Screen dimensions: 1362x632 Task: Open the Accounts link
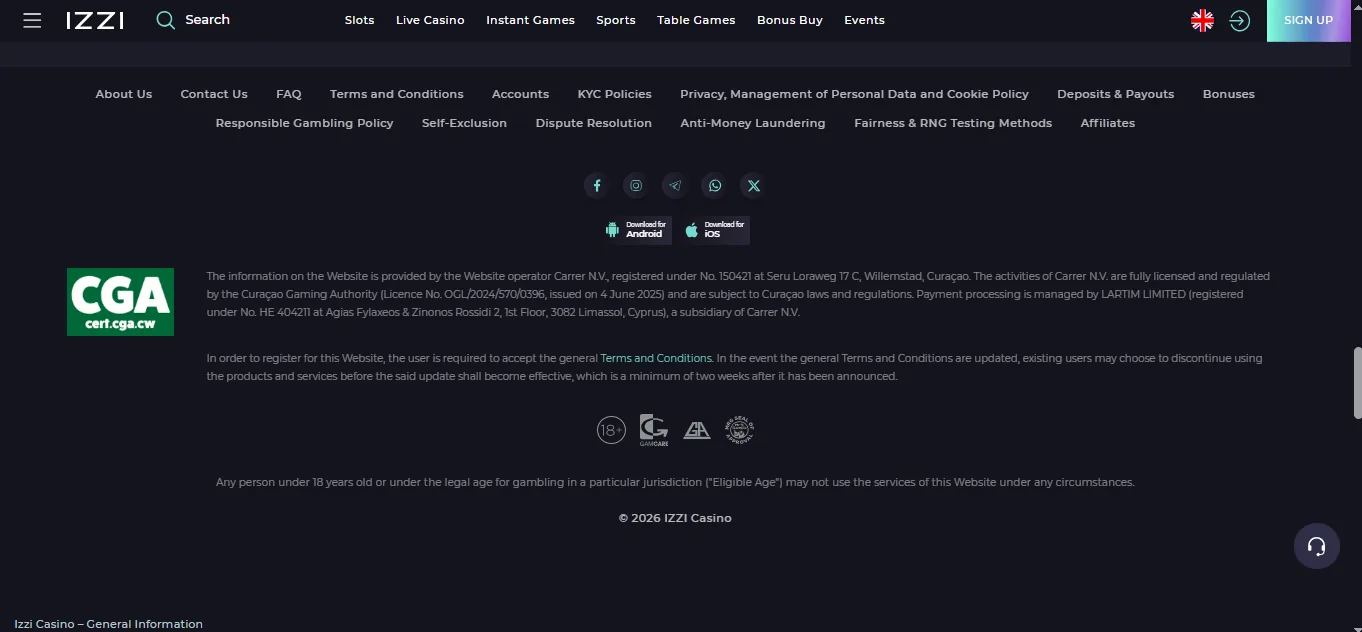coord(520,94)
